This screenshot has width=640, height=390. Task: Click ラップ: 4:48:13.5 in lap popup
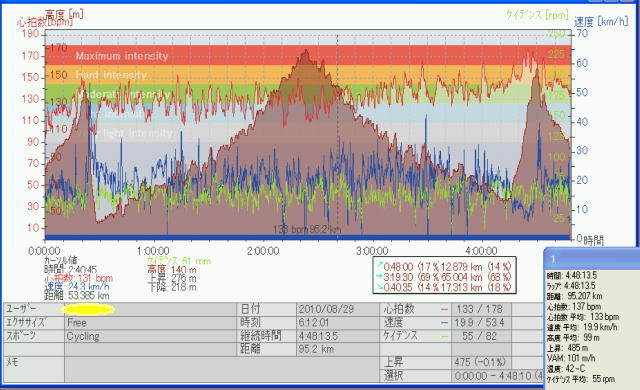pyautogui.click(x=571, y=286)
